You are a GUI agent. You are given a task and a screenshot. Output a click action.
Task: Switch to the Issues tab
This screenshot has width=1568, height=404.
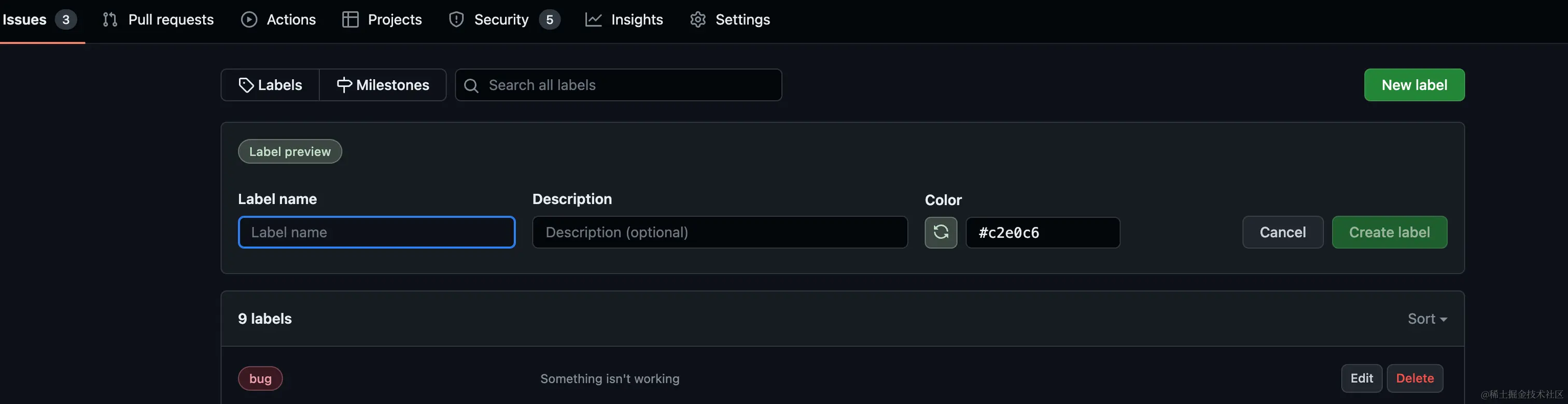39,20
